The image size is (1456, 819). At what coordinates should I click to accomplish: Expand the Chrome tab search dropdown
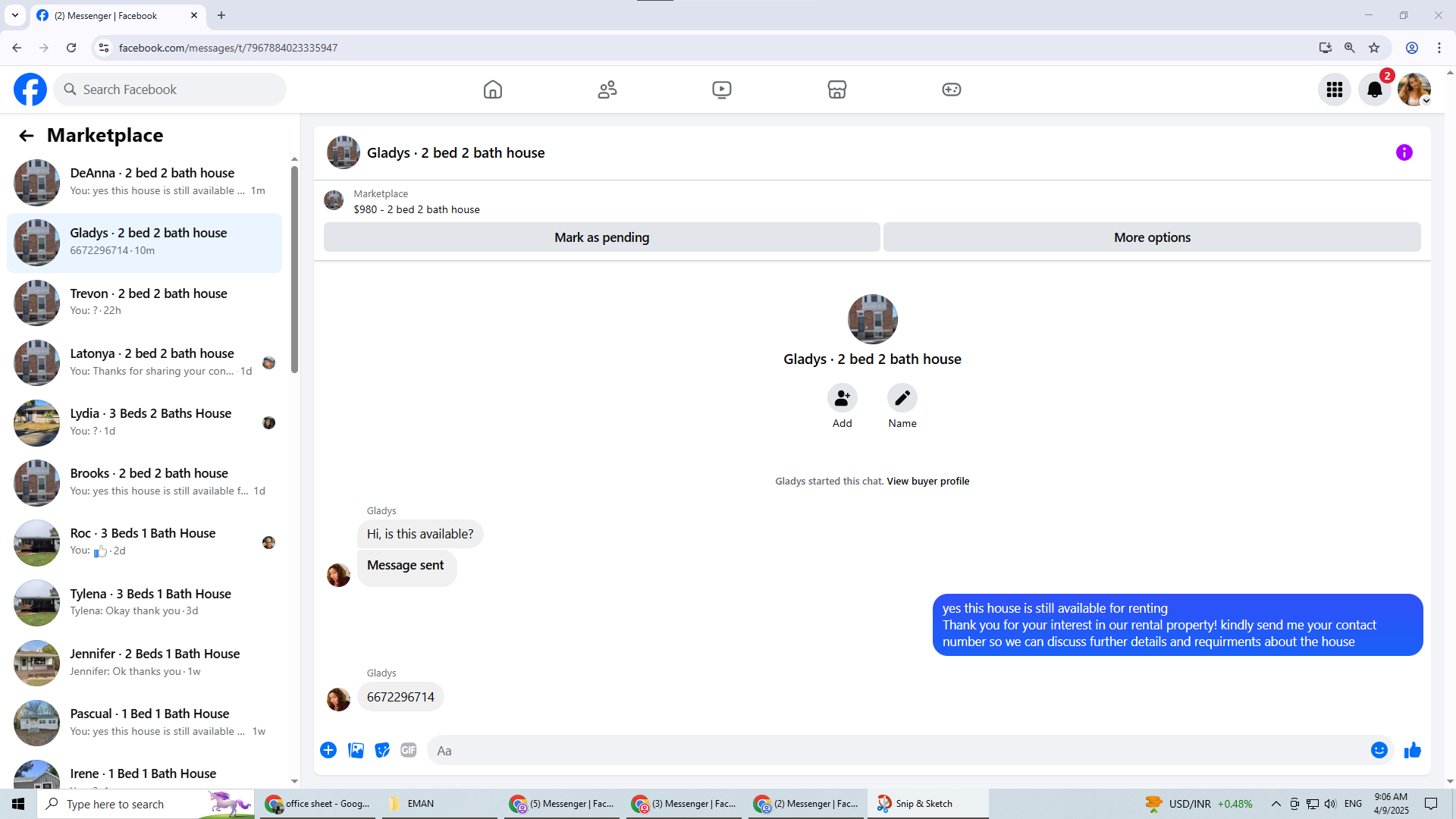click(15, 15)
